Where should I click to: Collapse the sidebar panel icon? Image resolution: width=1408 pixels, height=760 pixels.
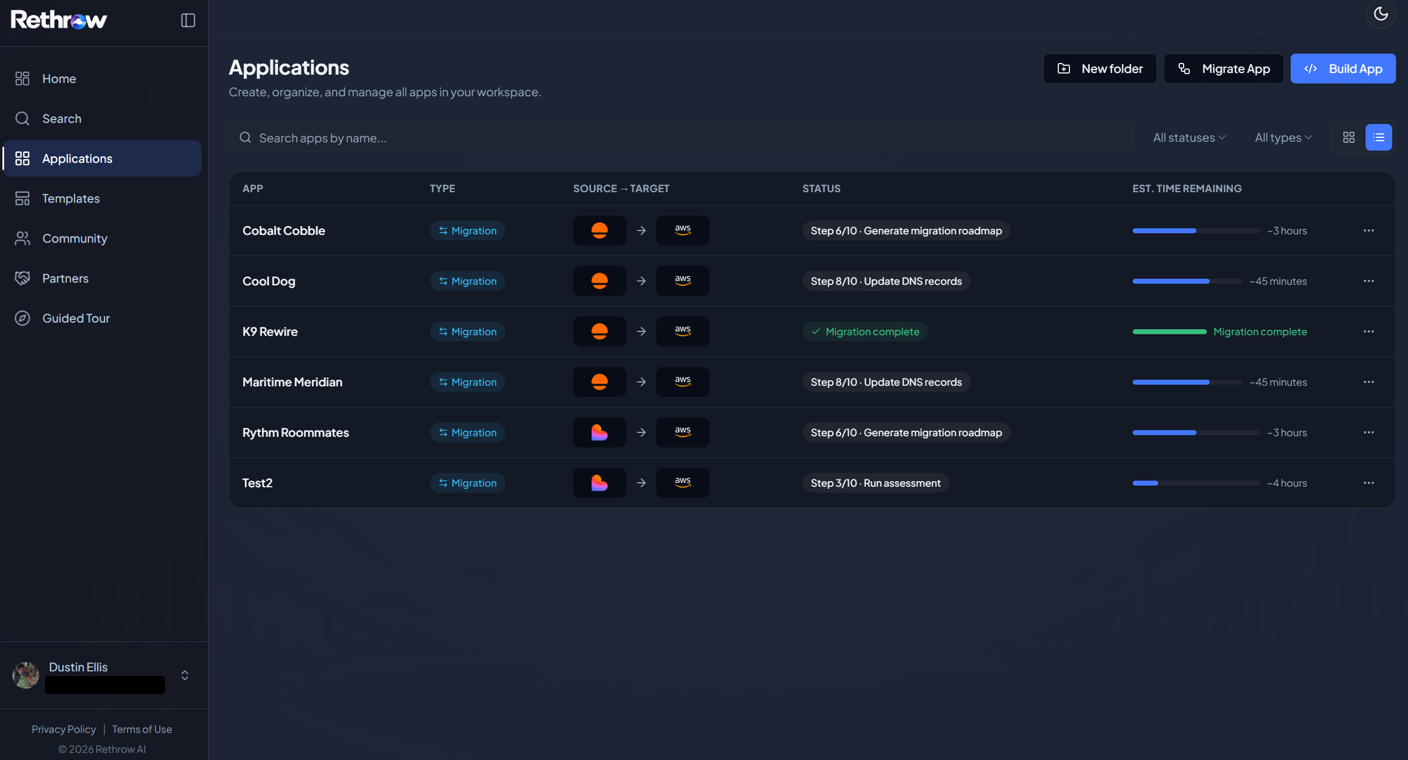click(x=188, y=20)
